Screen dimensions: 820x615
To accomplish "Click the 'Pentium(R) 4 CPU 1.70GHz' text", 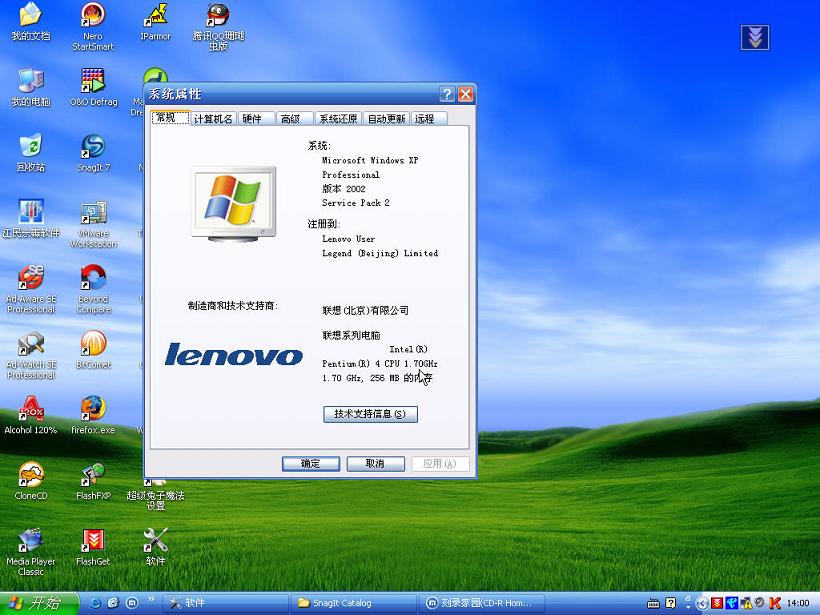I will coord(380,363).
